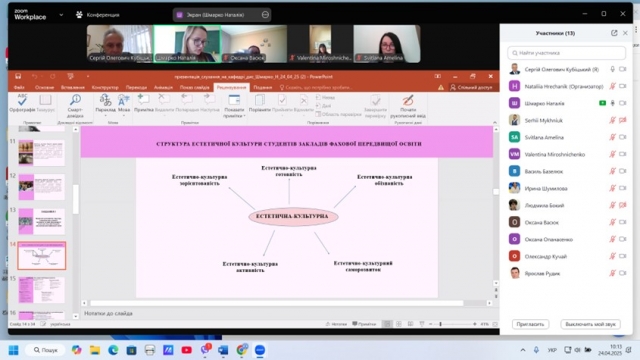The image size is (640, 360).
Task: Open Смарт-довідка smart lookup
Action: click(75, 106)
